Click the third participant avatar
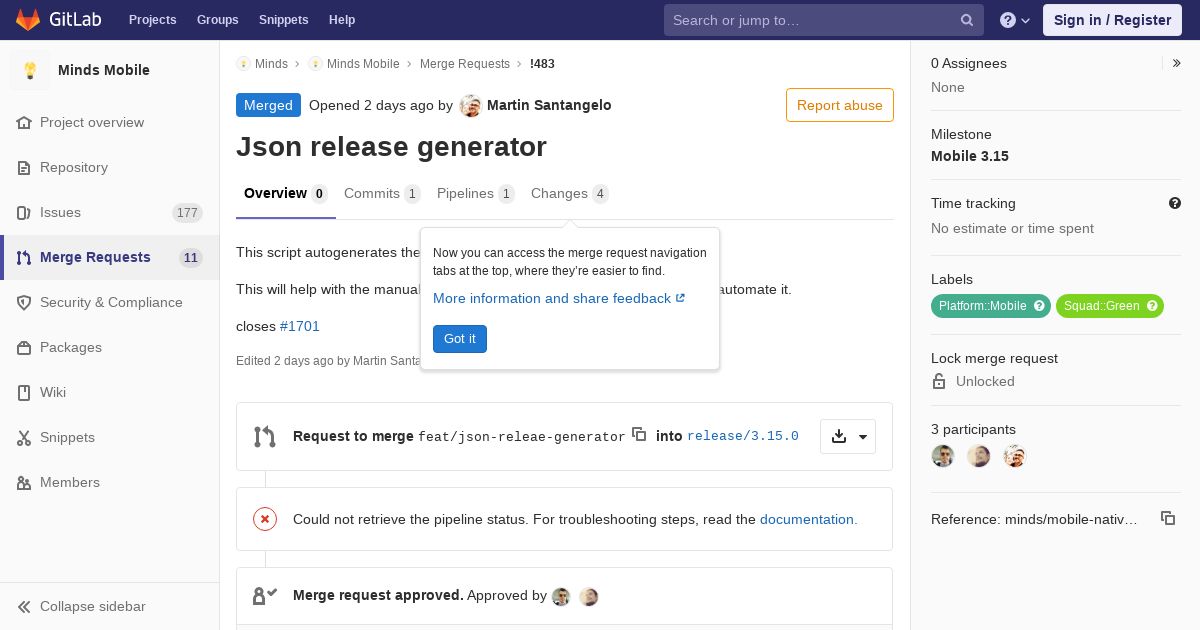 [1014, 456]
